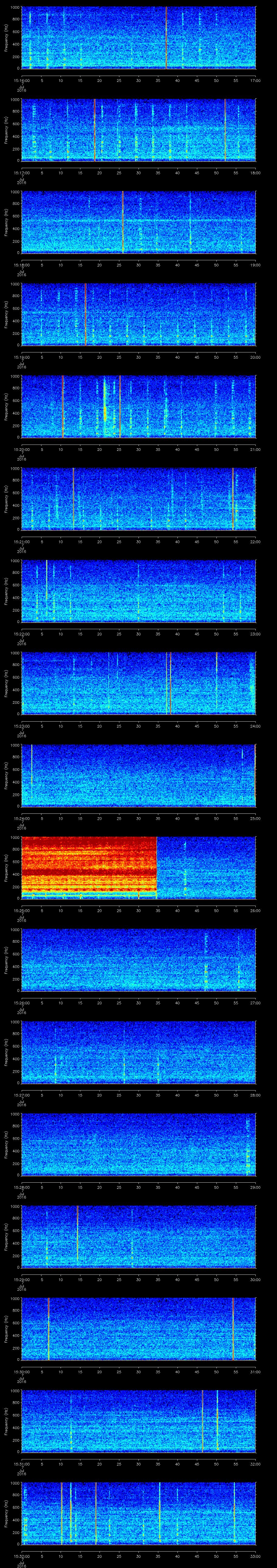Click the 15:23:00 start time label
277x1568 pixels.
[x=22, y=726]
